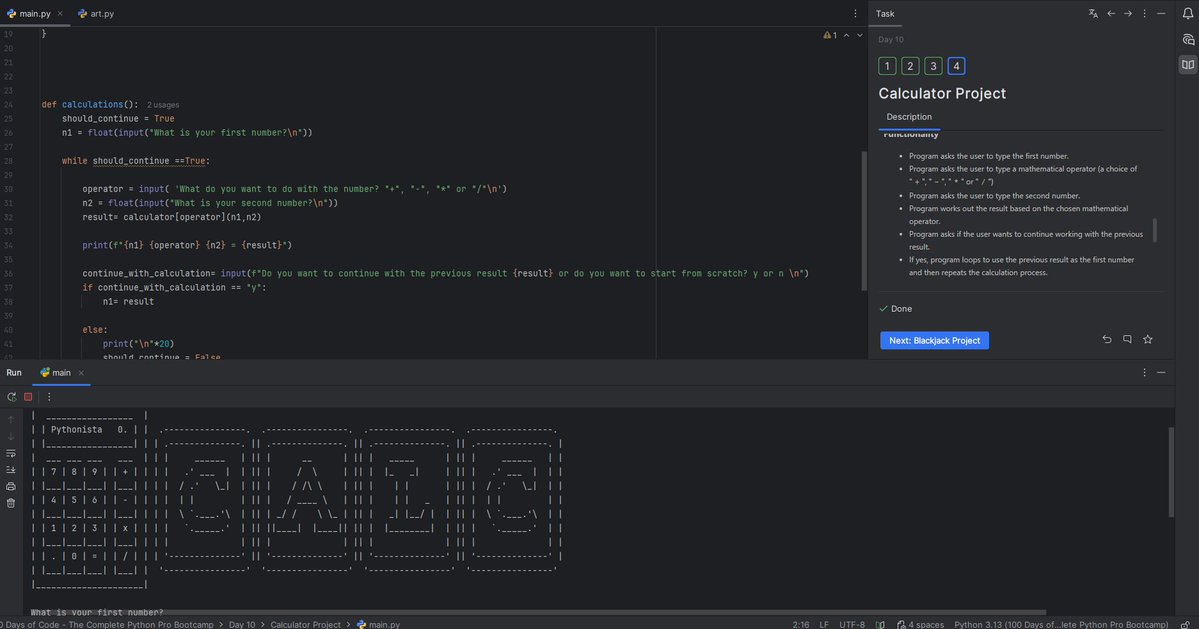
Task: Open Task panel options menu
Action: pyautogui.click(x=1145, y=14)
